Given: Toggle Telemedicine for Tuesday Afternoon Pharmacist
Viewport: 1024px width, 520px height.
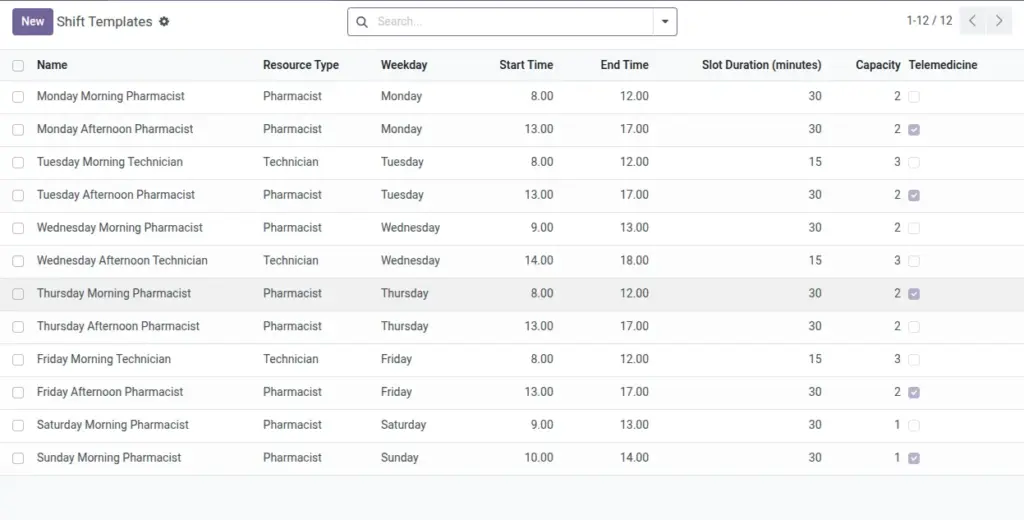Looking at the screenshot, I should 914,195.
